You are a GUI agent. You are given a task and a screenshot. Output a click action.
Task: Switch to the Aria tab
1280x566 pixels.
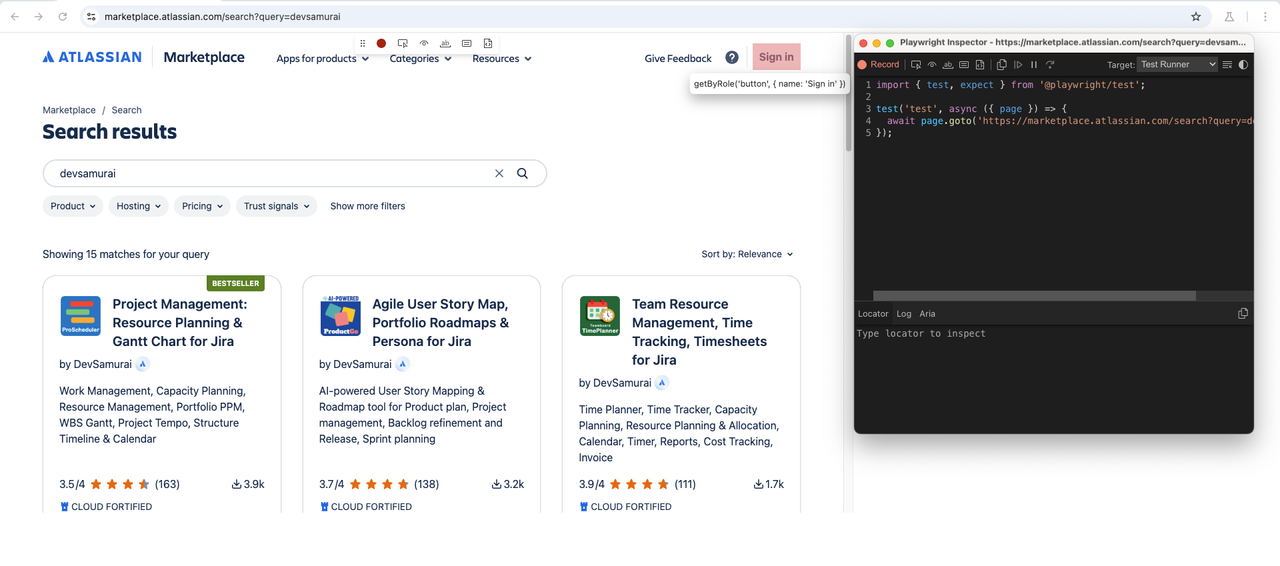point(927,313)
